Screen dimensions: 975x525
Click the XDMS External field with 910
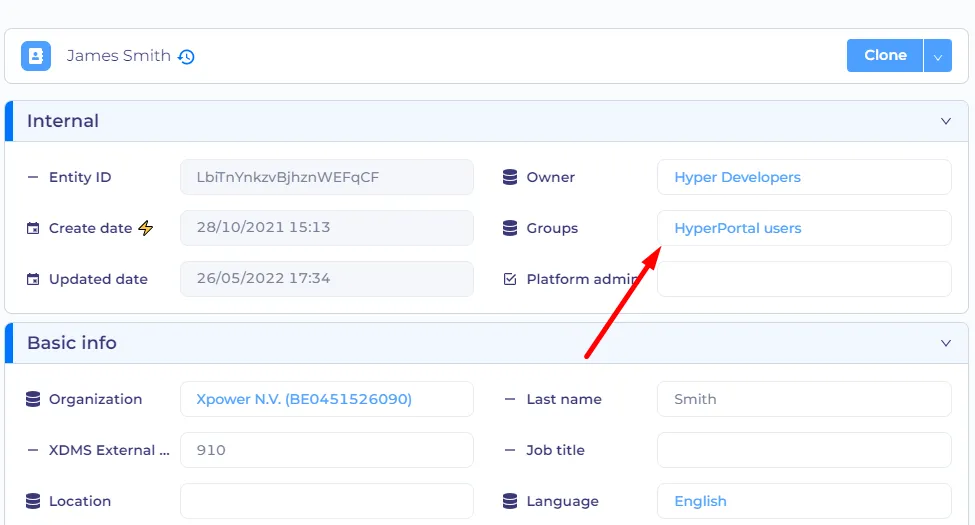coord(327,450)
